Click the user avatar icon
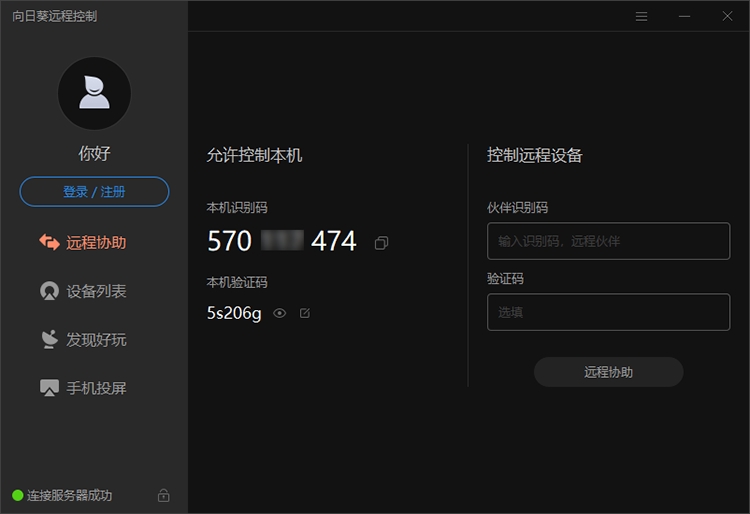The image size is (750, 514). coord(94,94)
